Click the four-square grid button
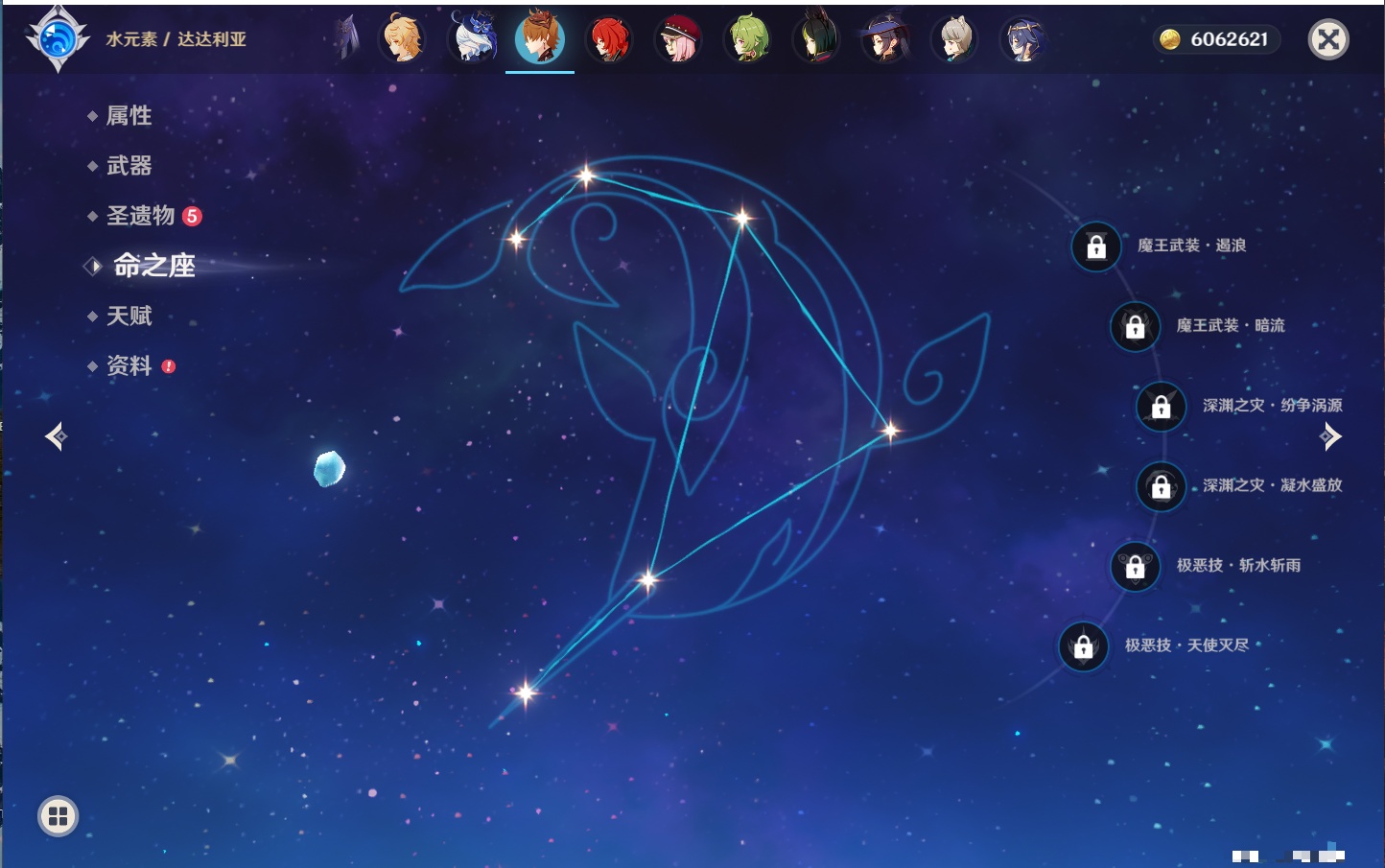 (58, 816)
